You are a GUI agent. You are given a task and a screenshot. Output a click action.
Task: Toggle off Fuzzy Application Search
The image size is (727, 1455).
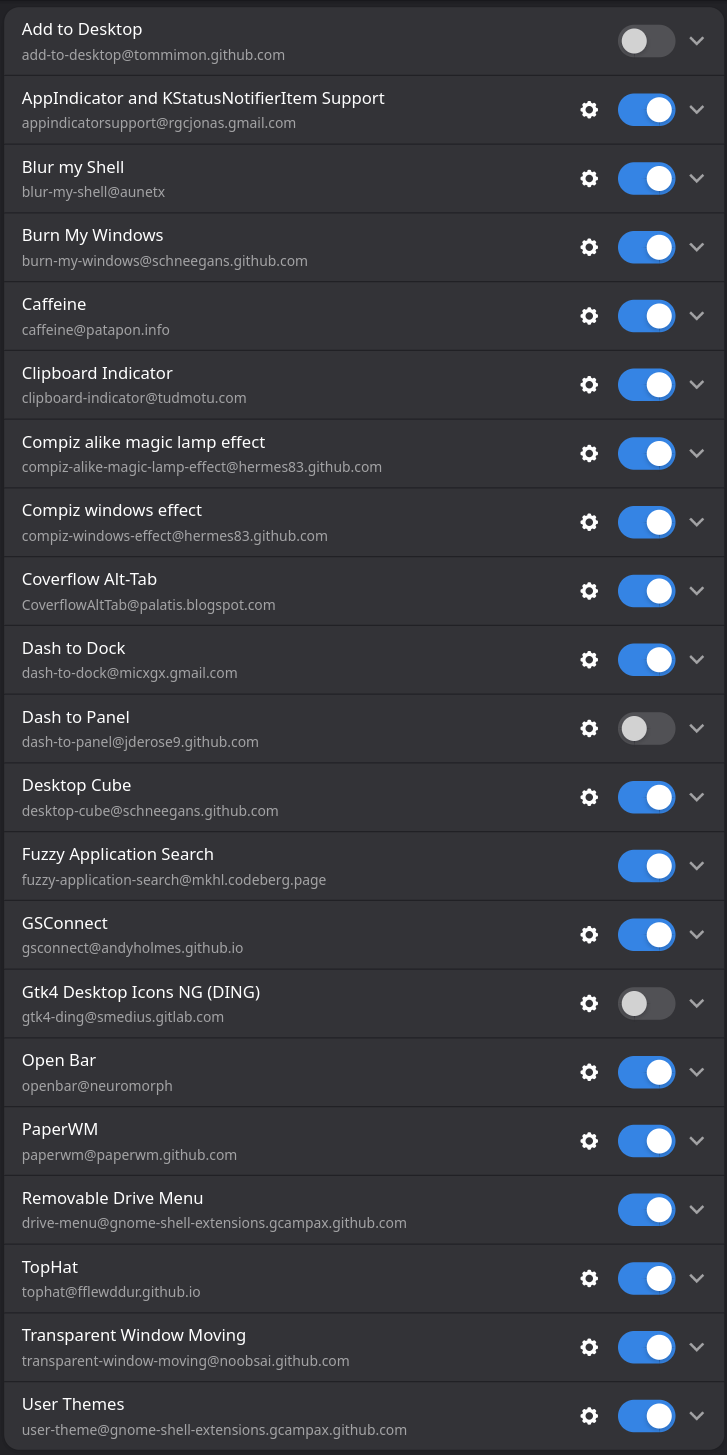tap(646, 866)
